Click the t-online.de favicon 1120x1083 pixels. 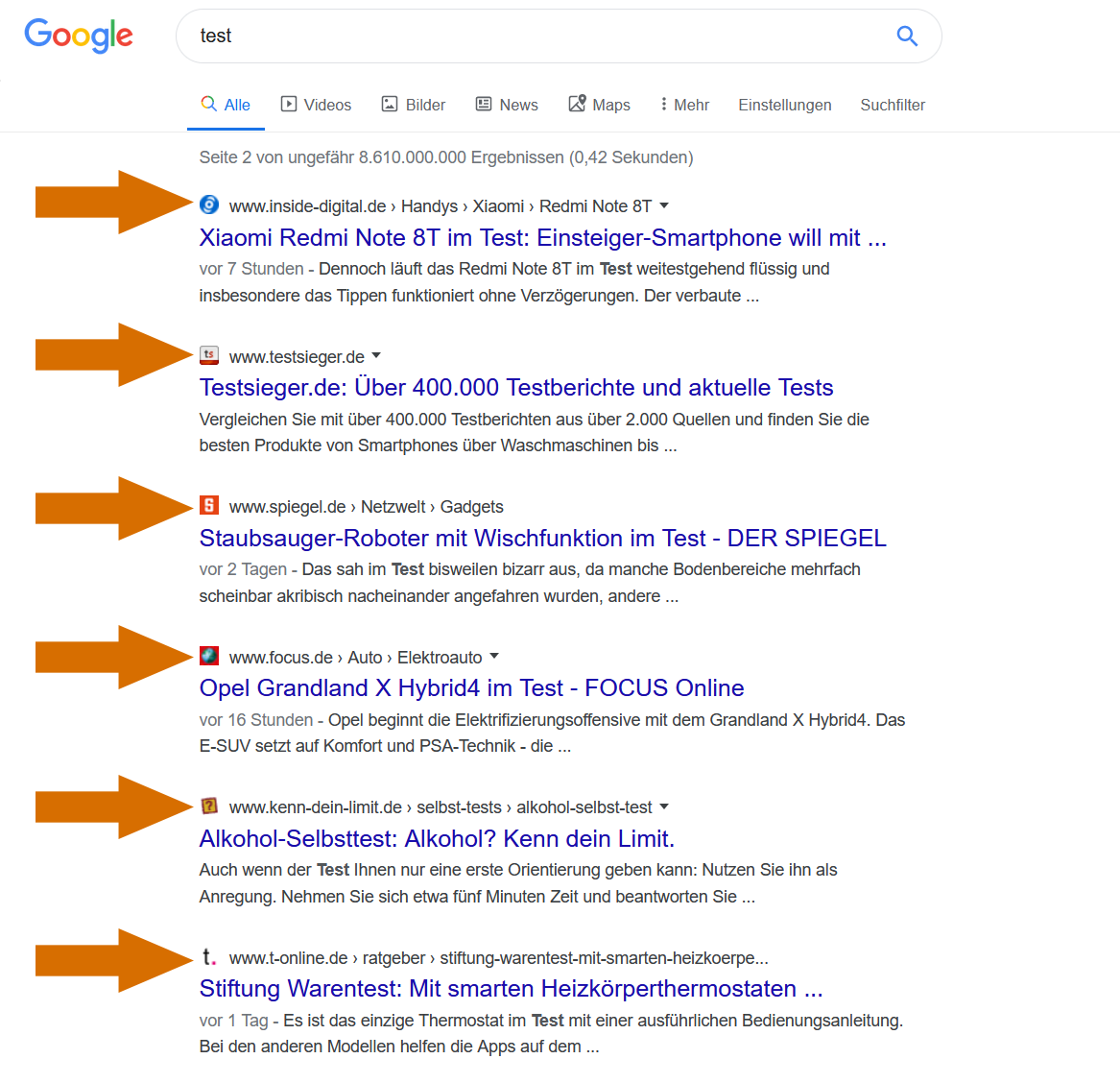(x=208, y=956)
